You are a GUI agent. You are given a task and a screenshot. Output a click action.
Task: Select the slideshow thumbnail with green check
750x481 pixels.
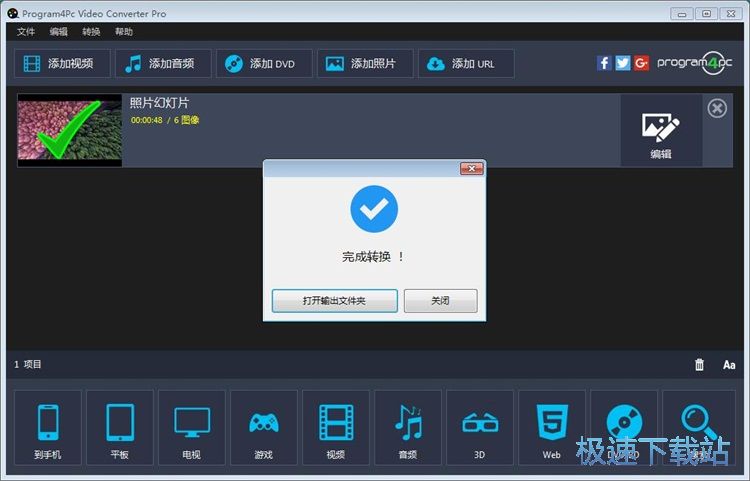(x=70, y=130)
